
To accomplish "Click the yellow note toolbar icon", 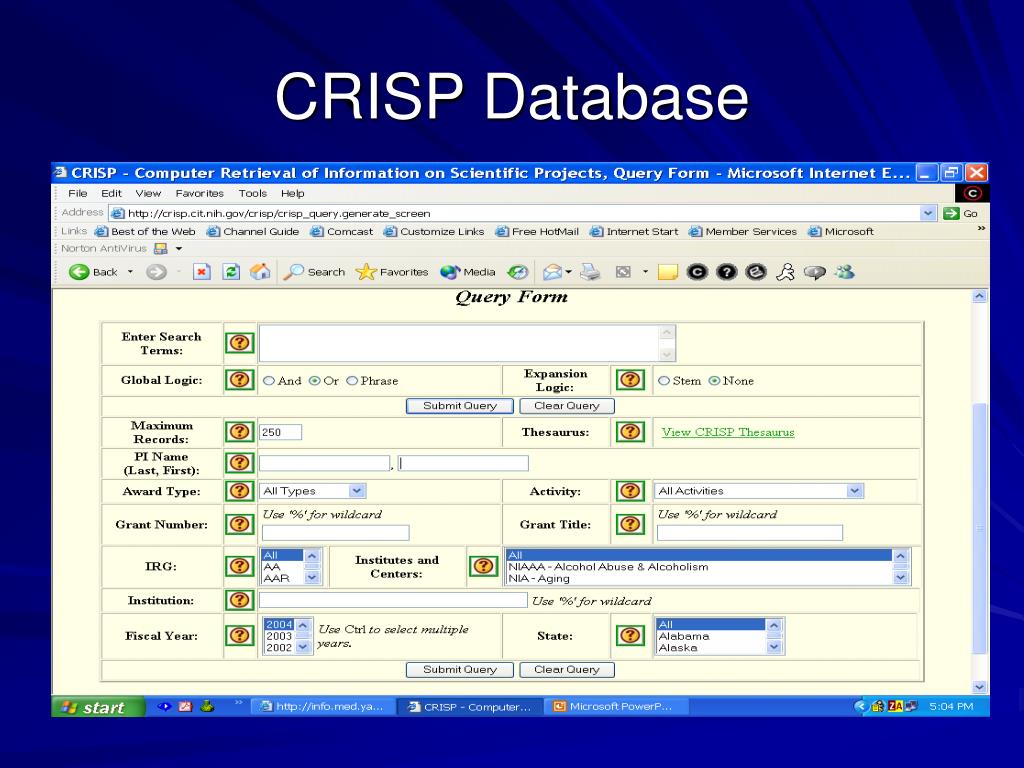I will click(667, 272).
